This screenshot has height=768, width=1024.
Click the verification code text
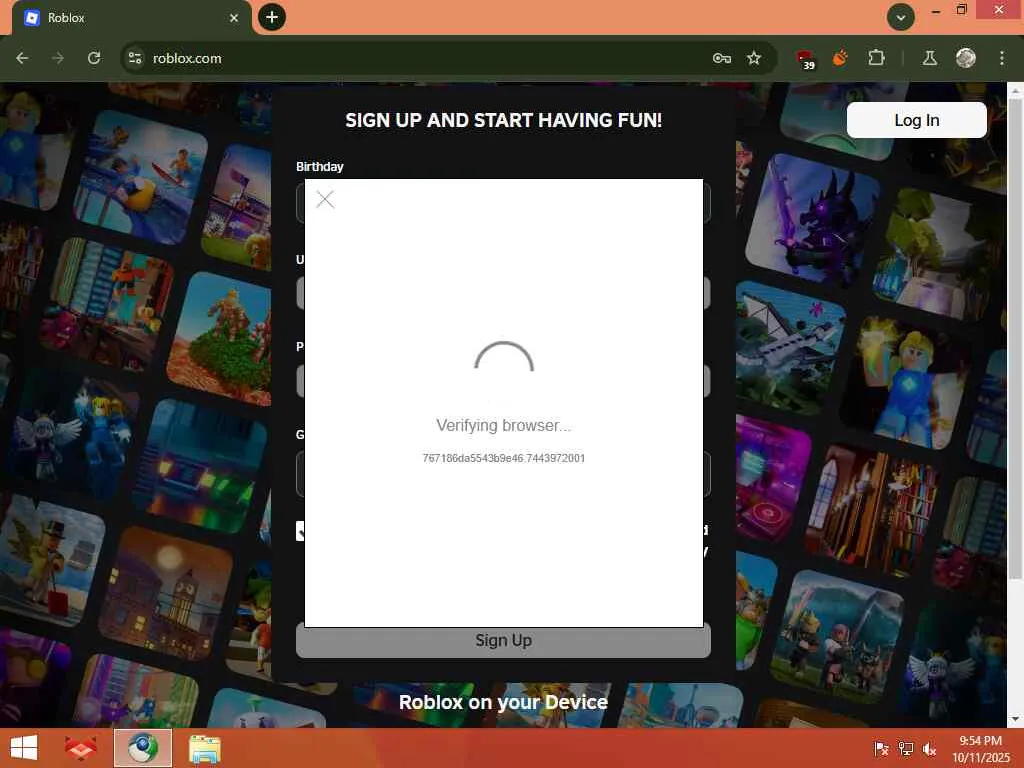point(504,458)
